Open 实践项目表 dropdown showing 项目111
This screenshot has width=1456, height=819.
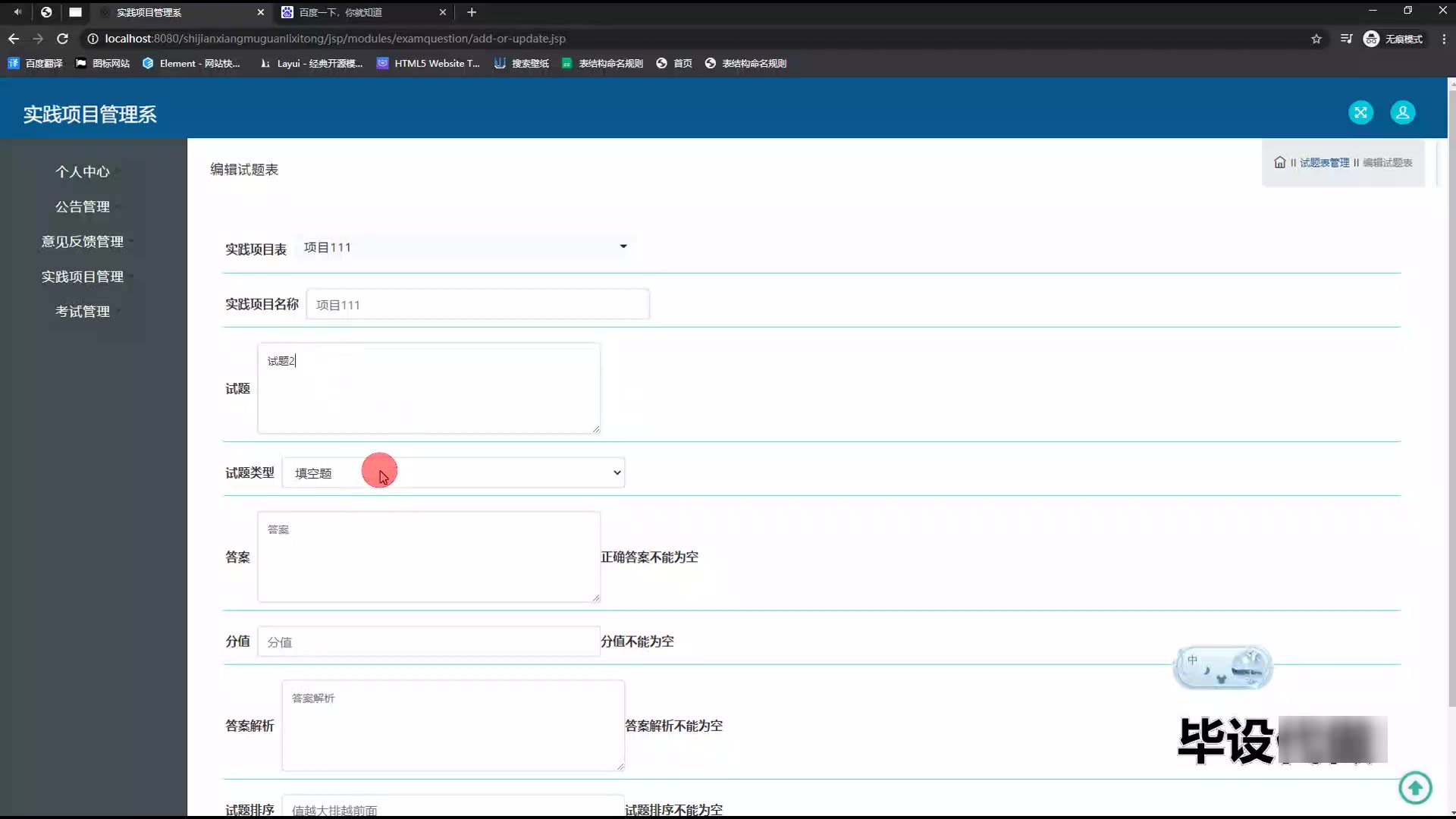[x=465, y=247]
